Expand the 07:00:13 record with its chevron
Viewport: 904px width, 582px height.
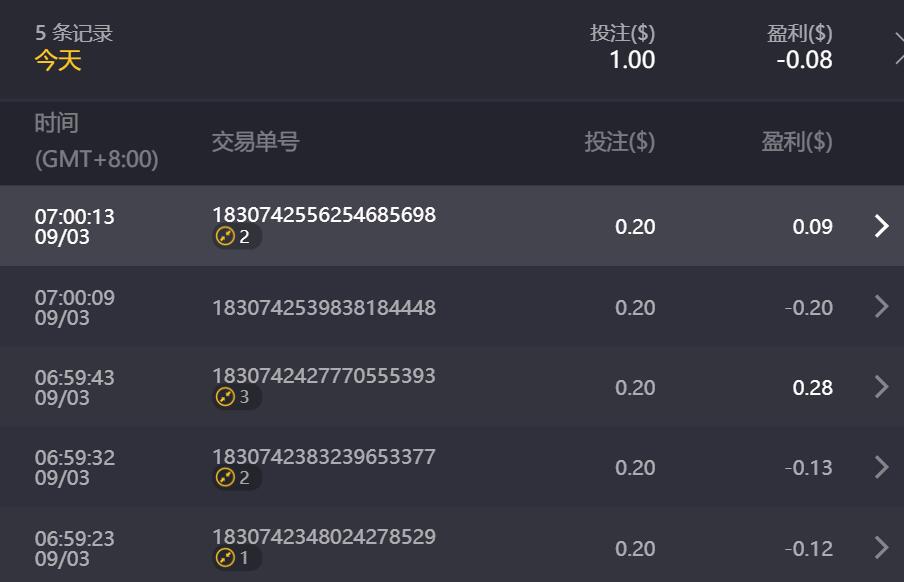point(881,226)
